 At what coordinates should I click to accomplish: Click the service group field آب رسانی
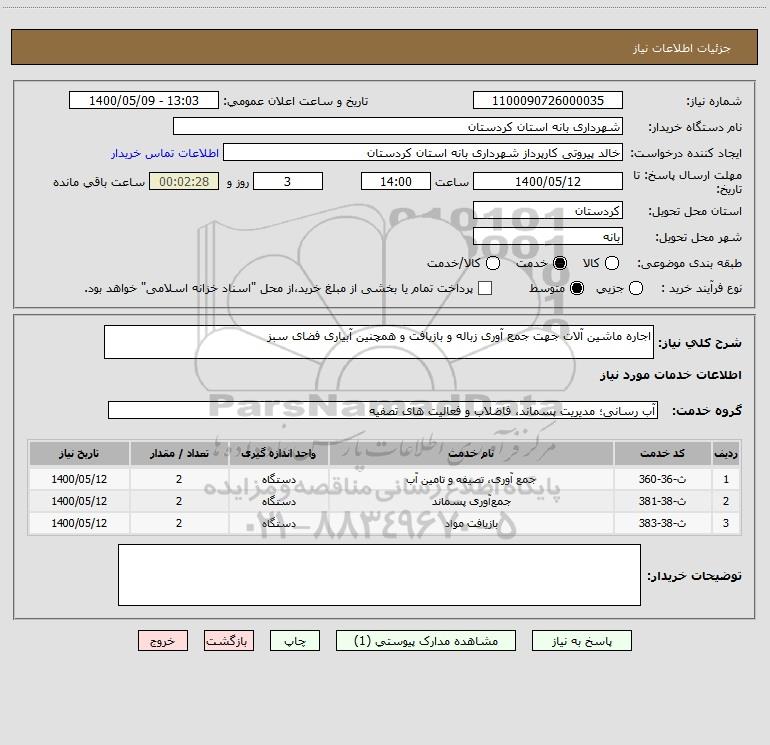[383, 411]
